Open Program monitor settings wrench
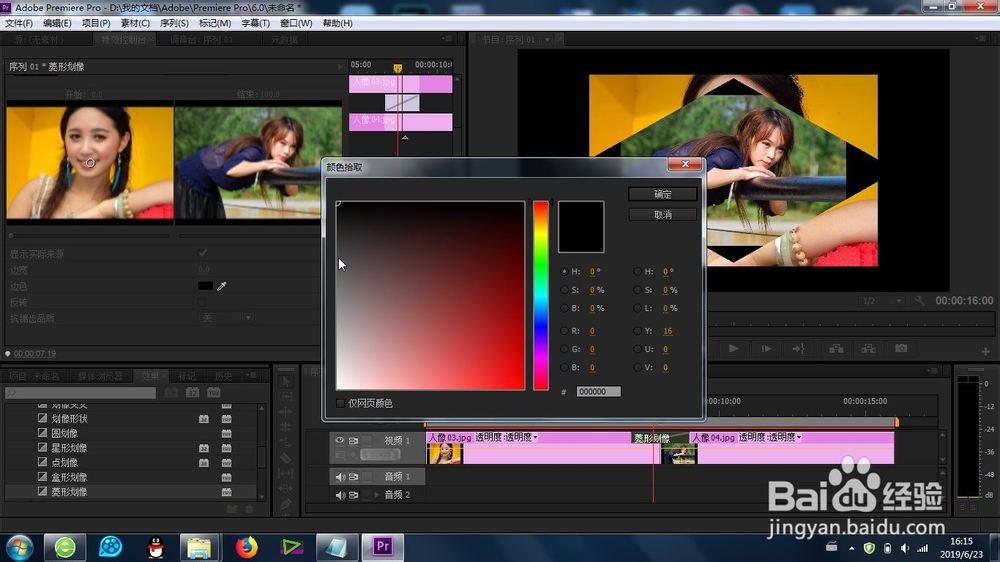 pos(919,300)
